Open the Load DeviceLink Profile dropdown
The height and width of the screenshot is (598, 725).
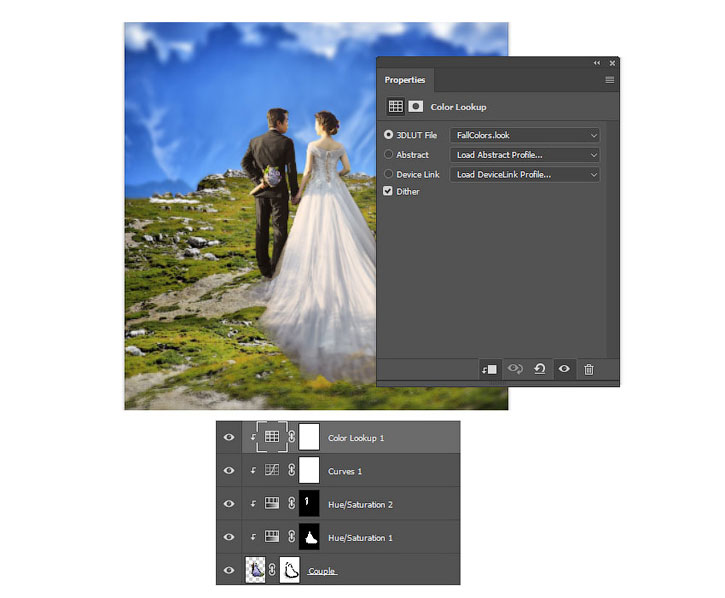[x=525, y=174]
